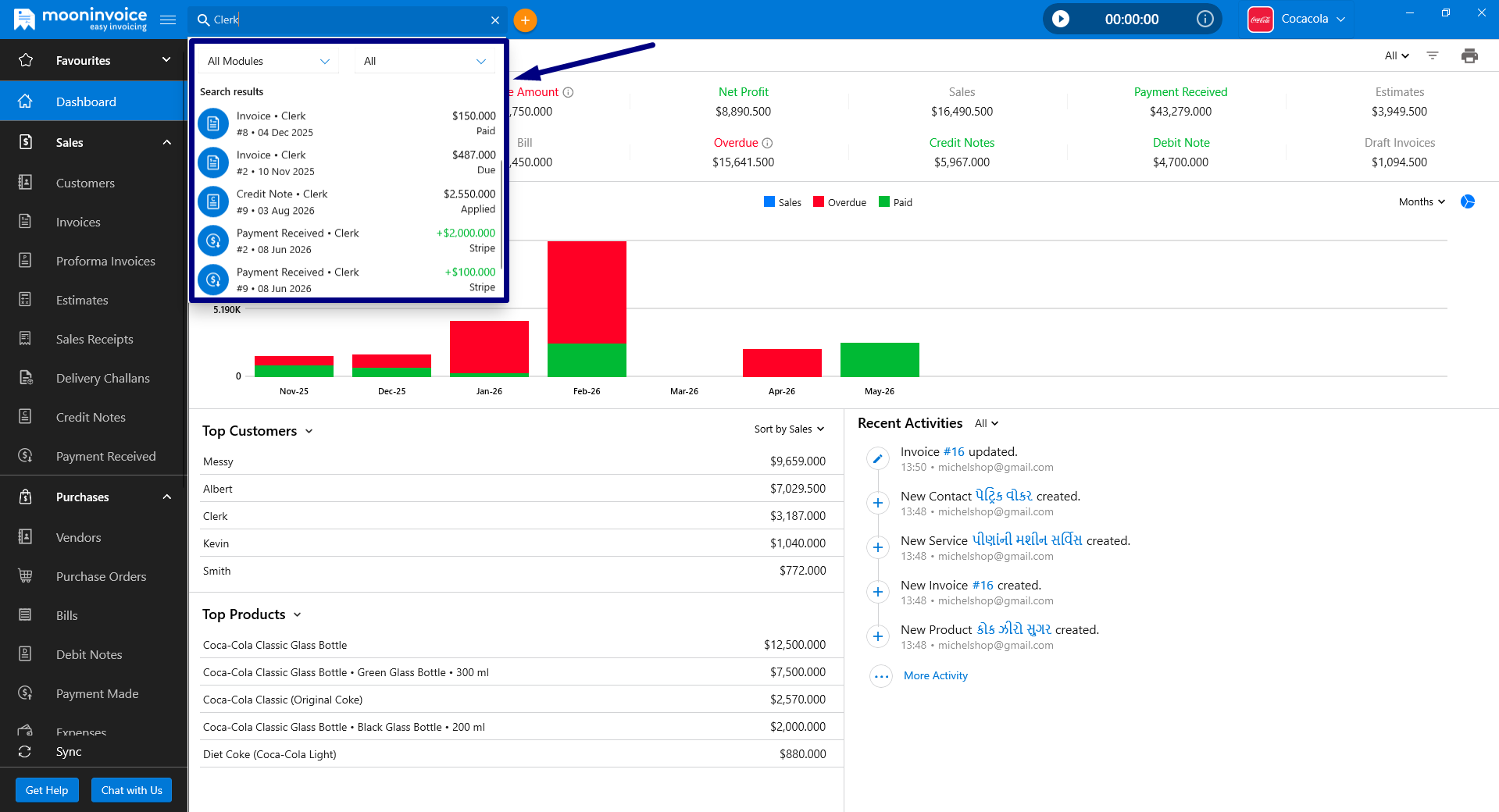Open the Invoice #8 Clerk search result
The image size is (1499, 812).
pyautogui.click(x=347, y=123)
